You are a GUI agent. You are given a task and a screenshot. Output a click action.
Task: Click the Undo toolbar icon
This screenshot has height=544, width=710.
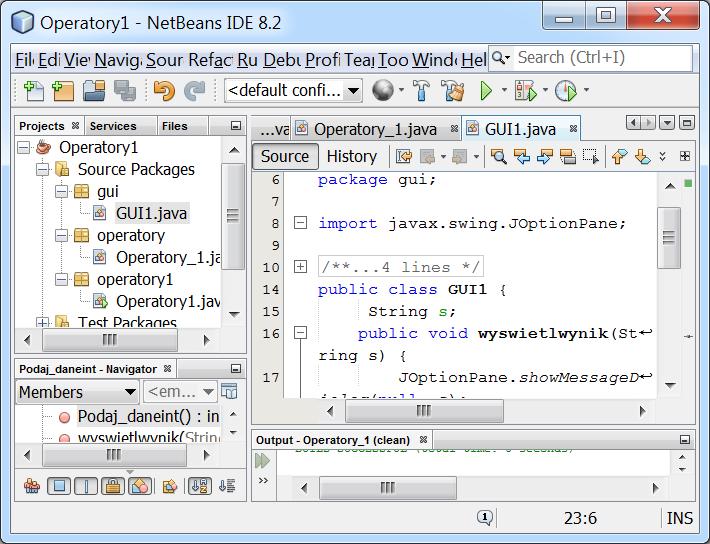click(164, 91)
